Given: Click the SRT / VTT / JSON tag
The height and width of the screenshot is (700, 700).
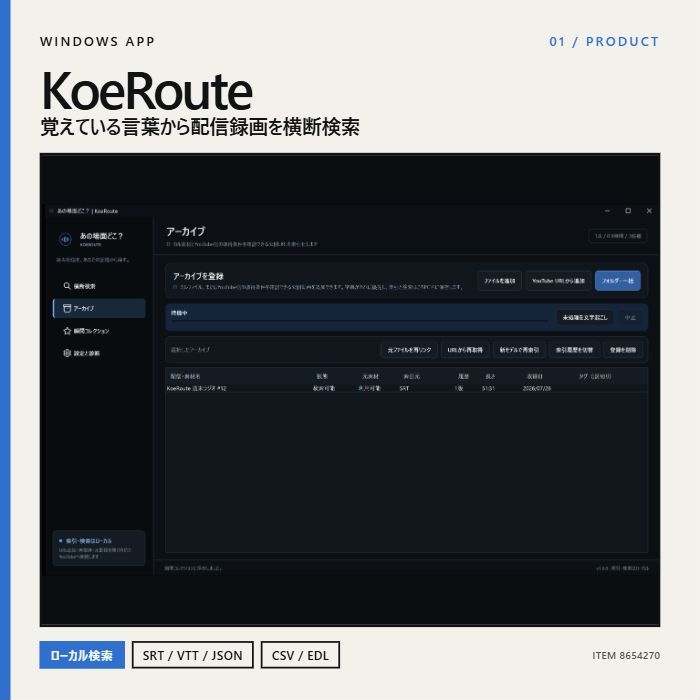Looking at the screenshot, I should (x=192, y=655).
